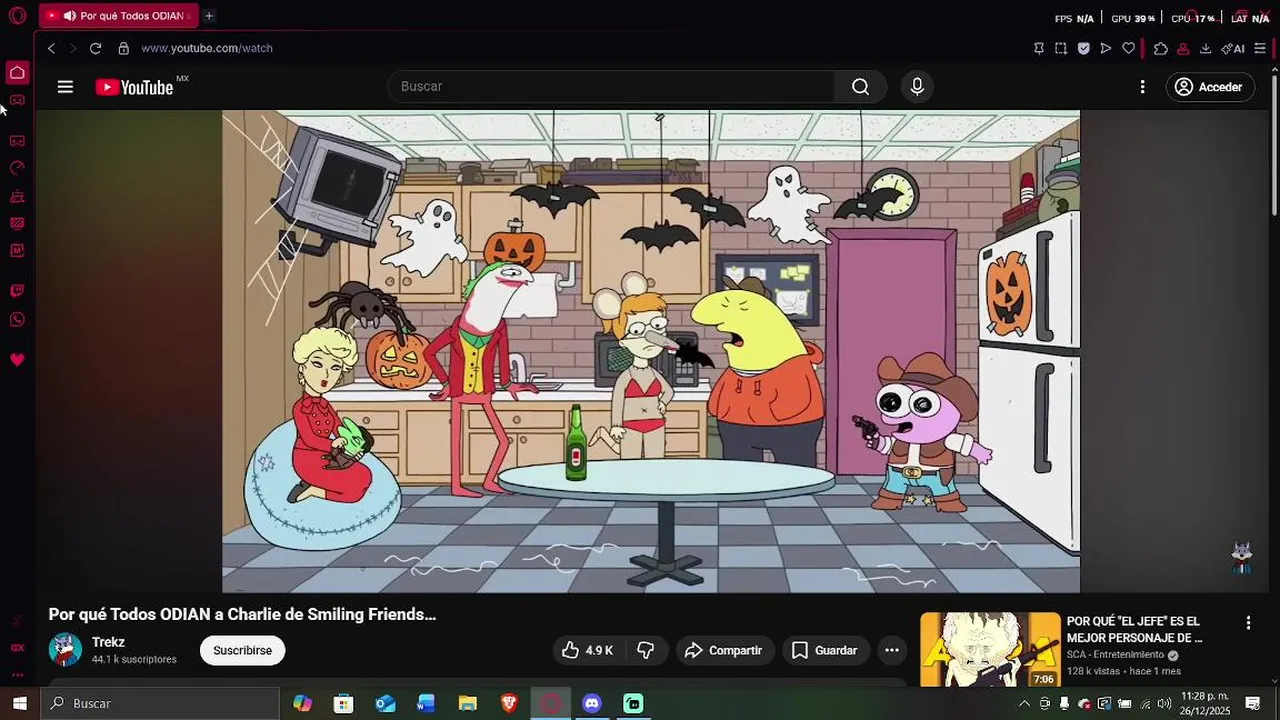Open options for the recommended video 'EL JEFE'
Image resolution: width=1280 pixels, height=720 pixels.
[x=1248, y=623]
